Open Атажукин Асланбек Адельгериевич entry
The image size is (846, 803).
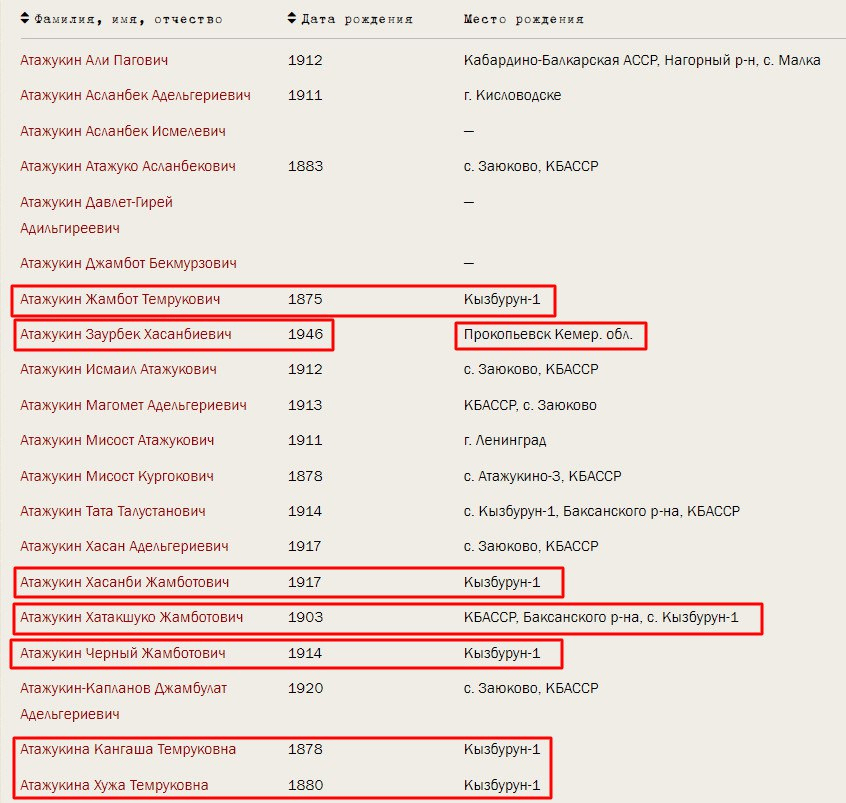click(x=135, y=95)
